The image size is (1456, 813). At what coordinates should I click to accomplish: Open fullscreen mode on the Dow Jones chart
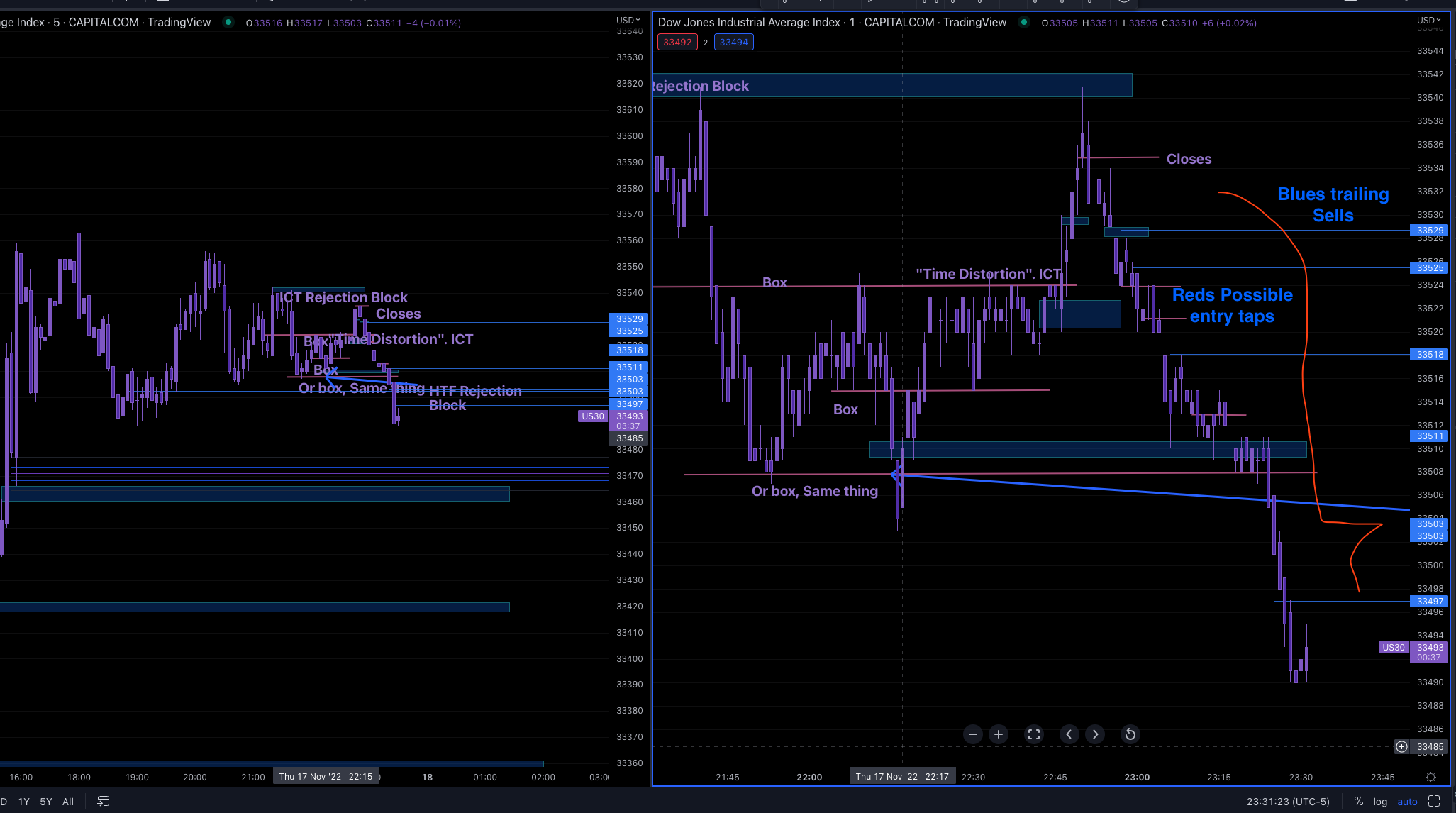tap(1033, 734)
